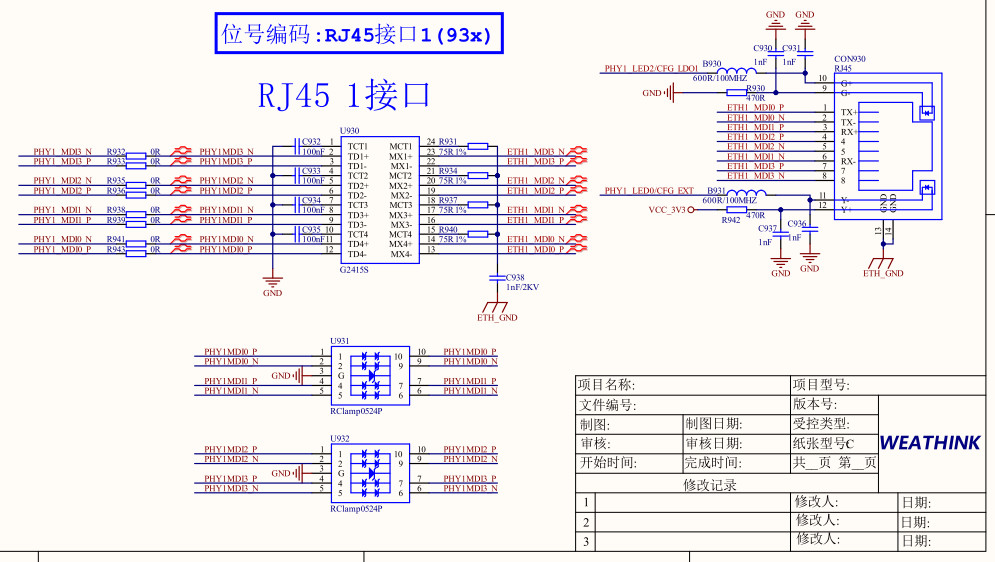This screenshot has width=995, height=562.
Task: Click the 项目名称: field
Action: click(x=683, y=385)
